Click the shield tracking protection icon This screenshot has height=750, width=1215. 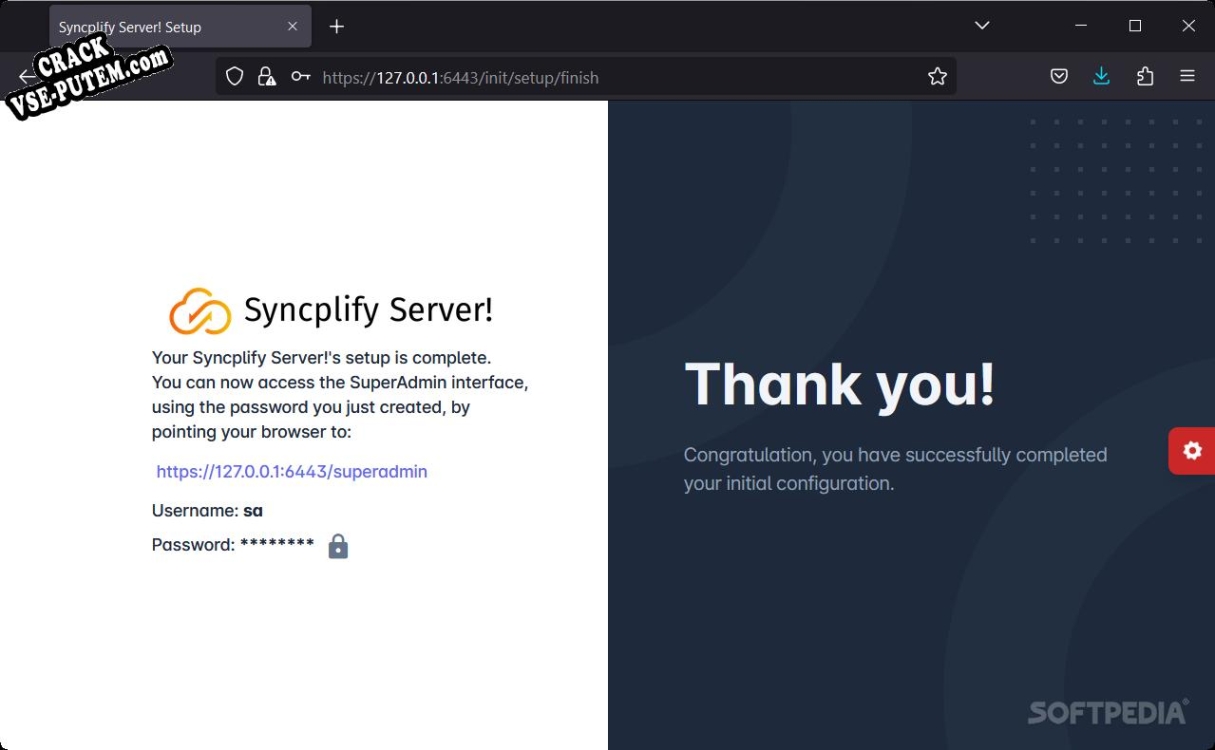(235, 77)
